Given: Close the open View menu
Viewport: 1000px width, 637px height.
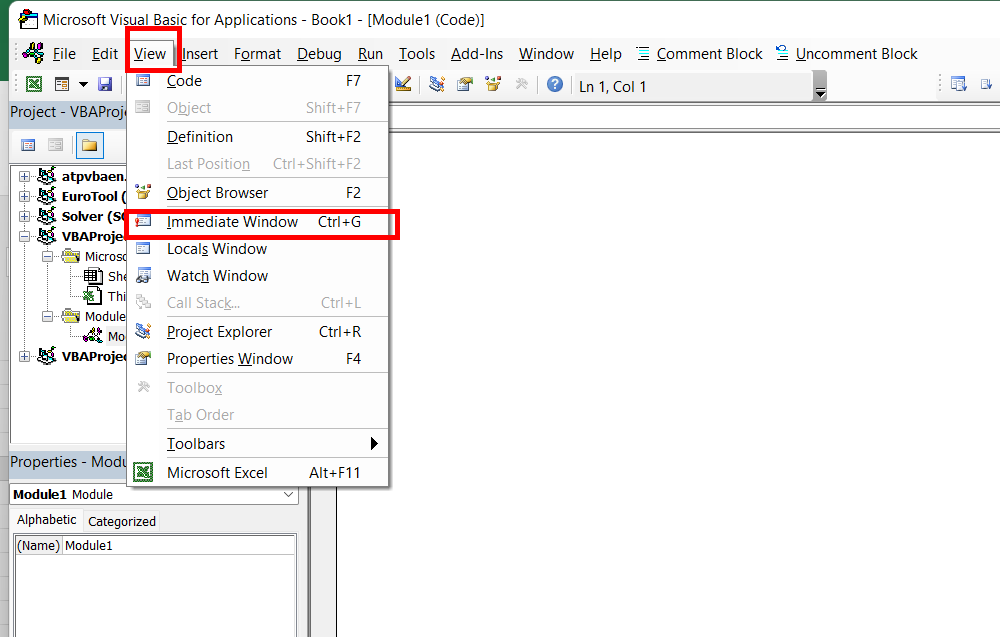Looking at the screenshot, I should point(150,54).
